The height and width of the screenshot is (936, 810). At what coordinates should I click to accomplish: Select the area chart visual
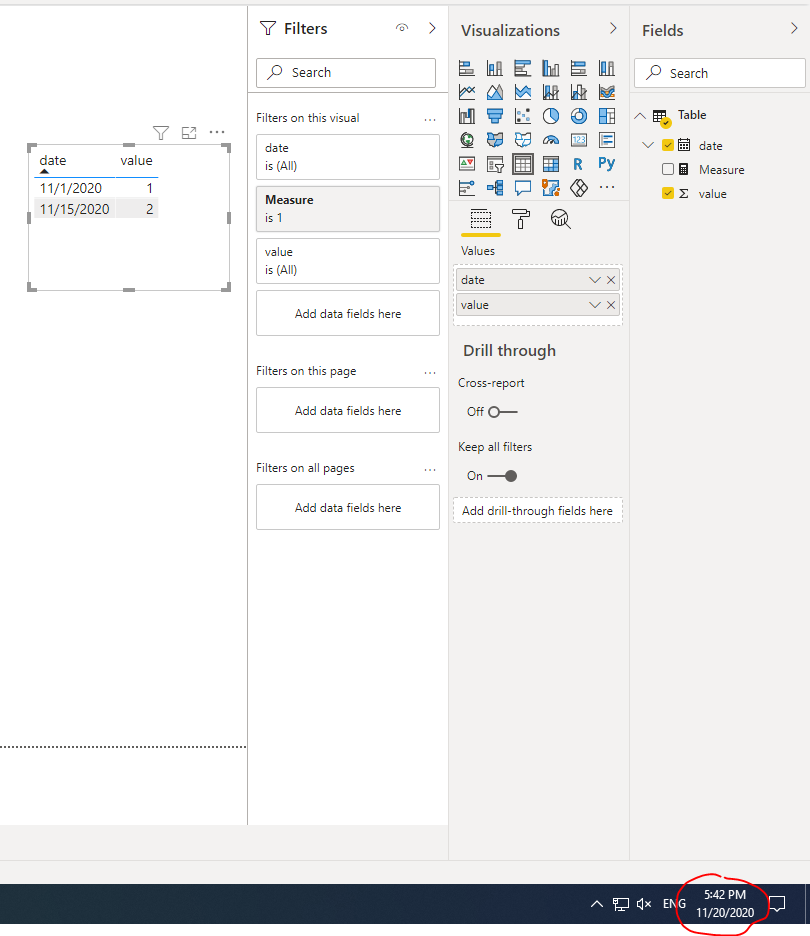[495, 92]
